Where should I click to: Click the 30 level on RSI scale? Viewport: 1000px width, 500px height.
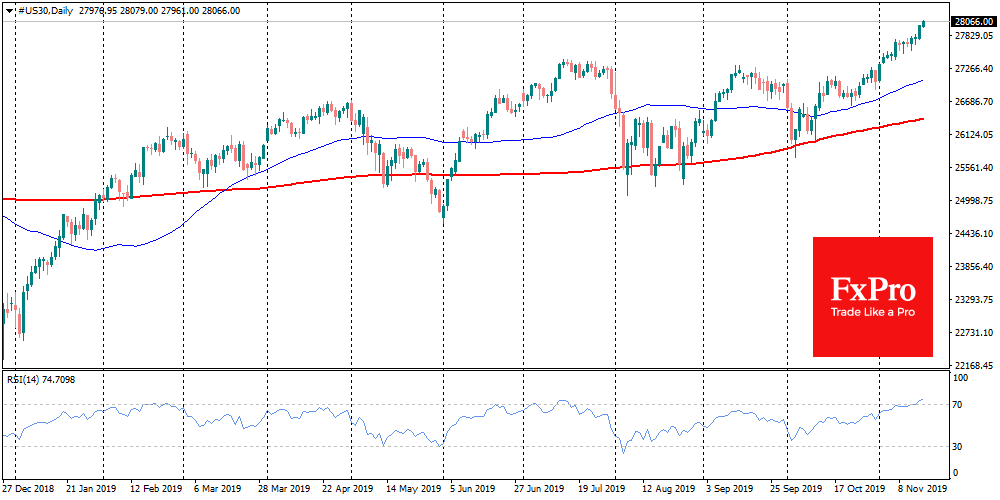(958, 446)
